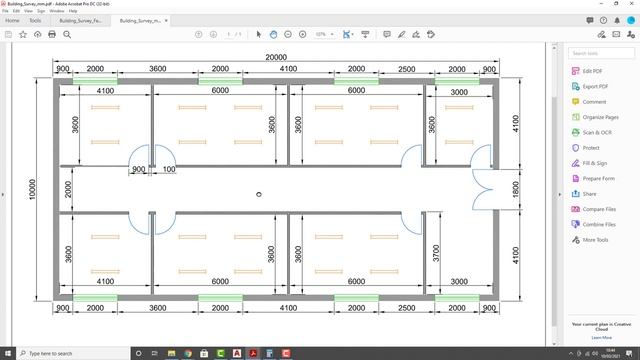This screenshot has width=640, height=360.
Task: Open the notifications bell
Action: [x=617, y=20]
